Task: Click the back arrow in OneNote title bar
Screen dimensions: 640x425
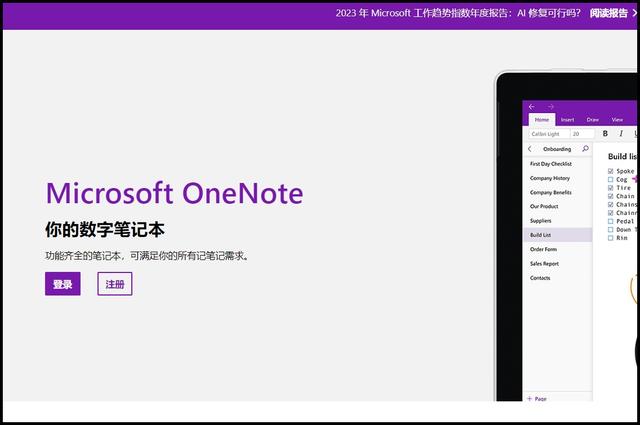Action: pyautogui.click(x=531, y=107)
